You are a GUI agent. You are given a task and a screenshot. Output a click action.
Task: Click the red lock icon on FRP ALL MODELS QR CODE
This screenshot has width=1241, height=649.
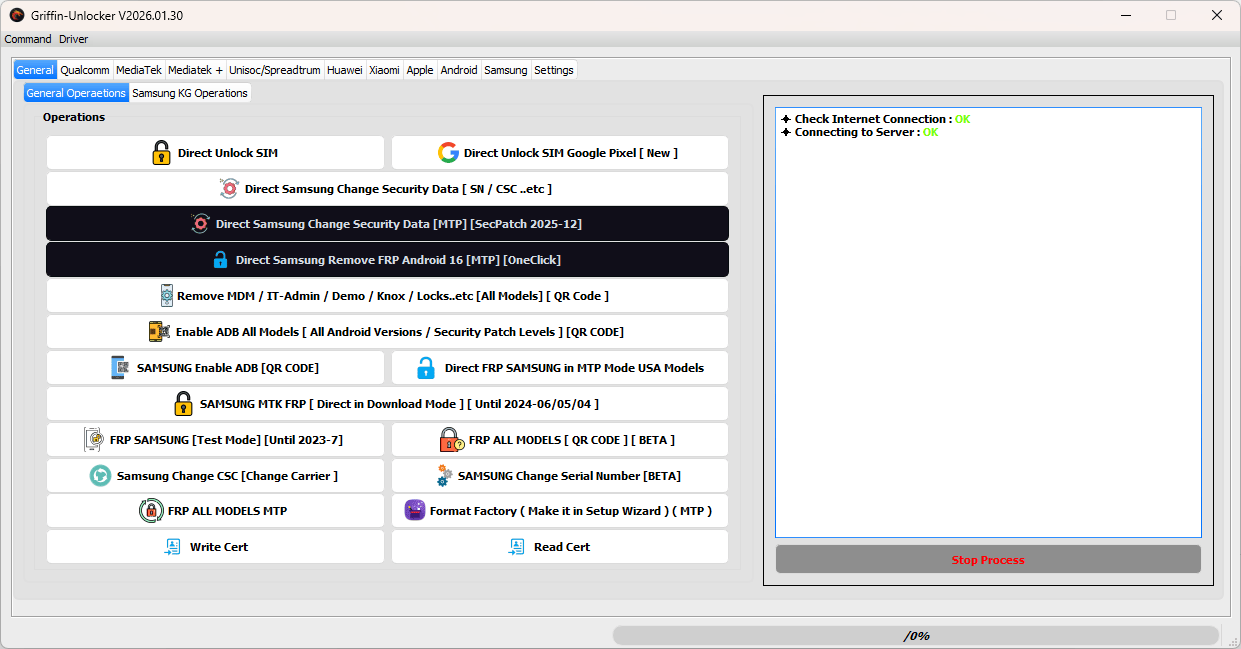[x=451, y=439]
